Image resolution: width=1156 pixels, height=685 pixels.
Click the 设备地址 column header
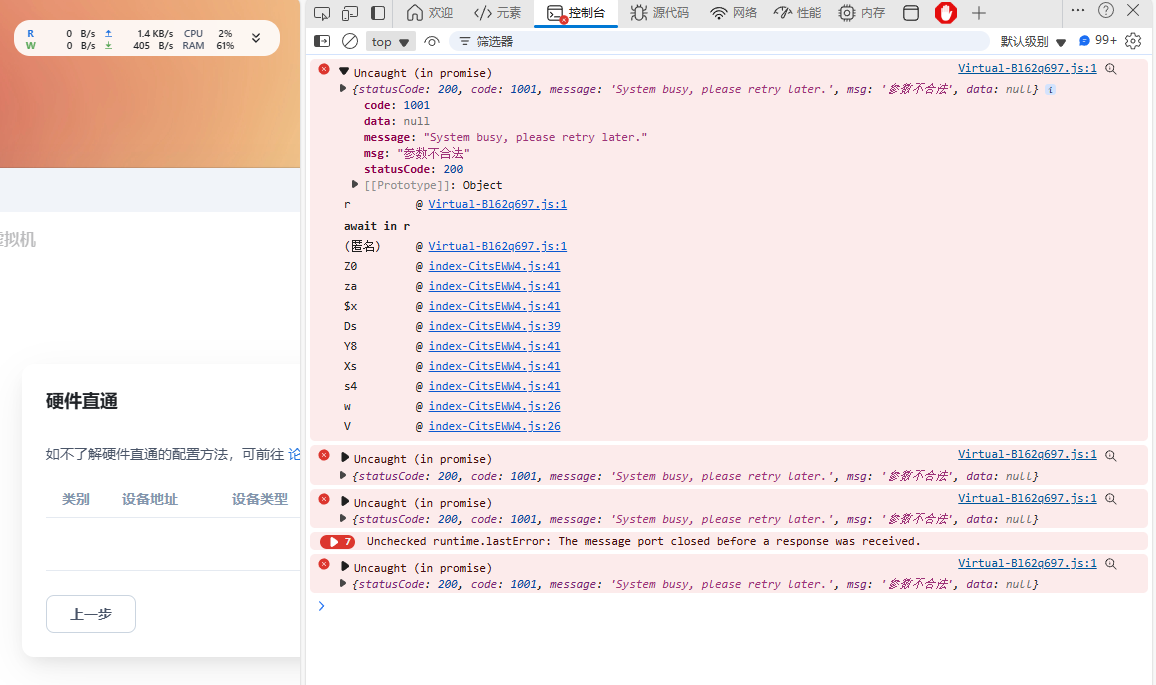point(150,499)
